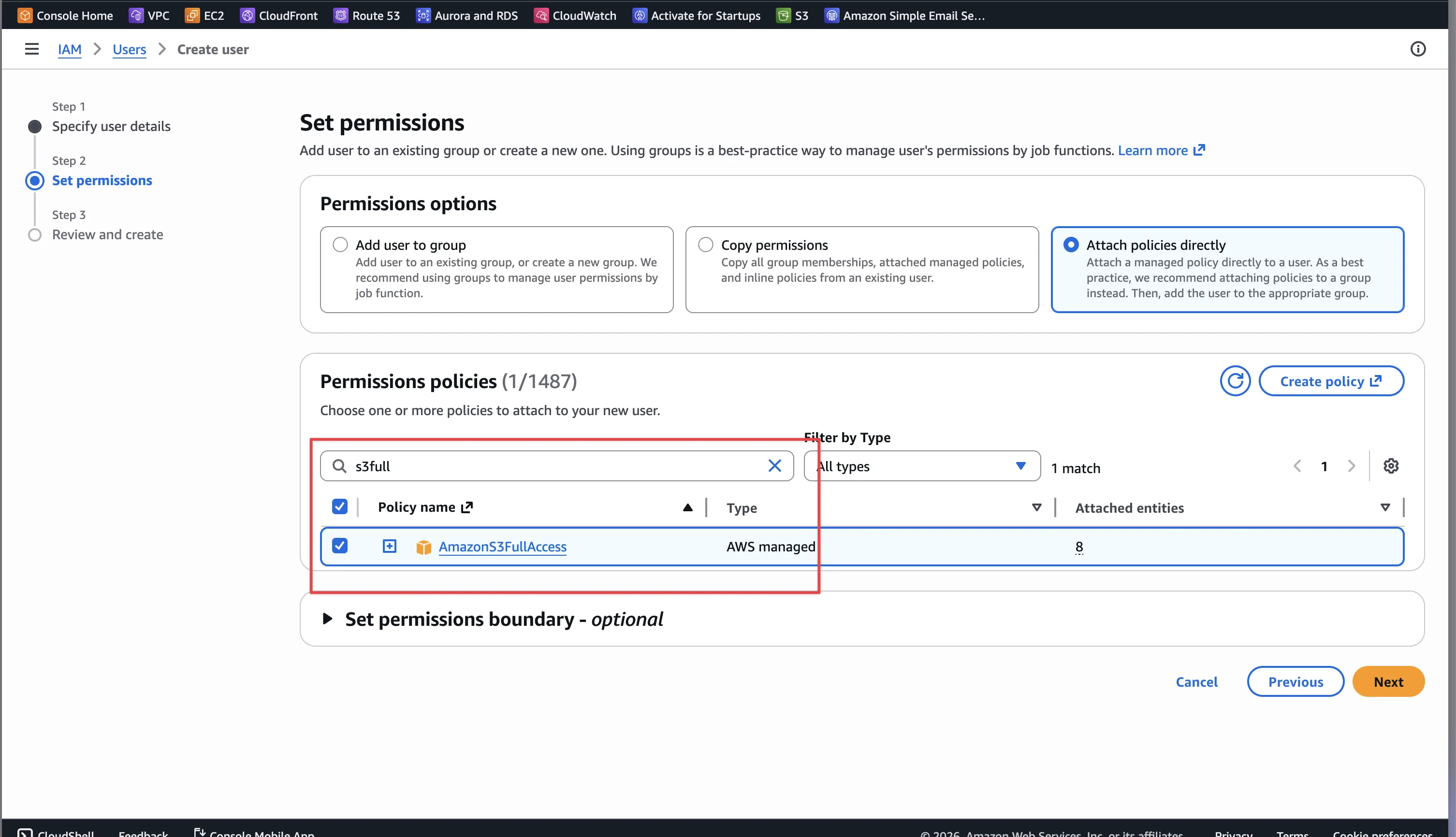Clear the s3full search query
This screenshot has width=1456, height=837.
pyautogui.click(x=774, y=466)
